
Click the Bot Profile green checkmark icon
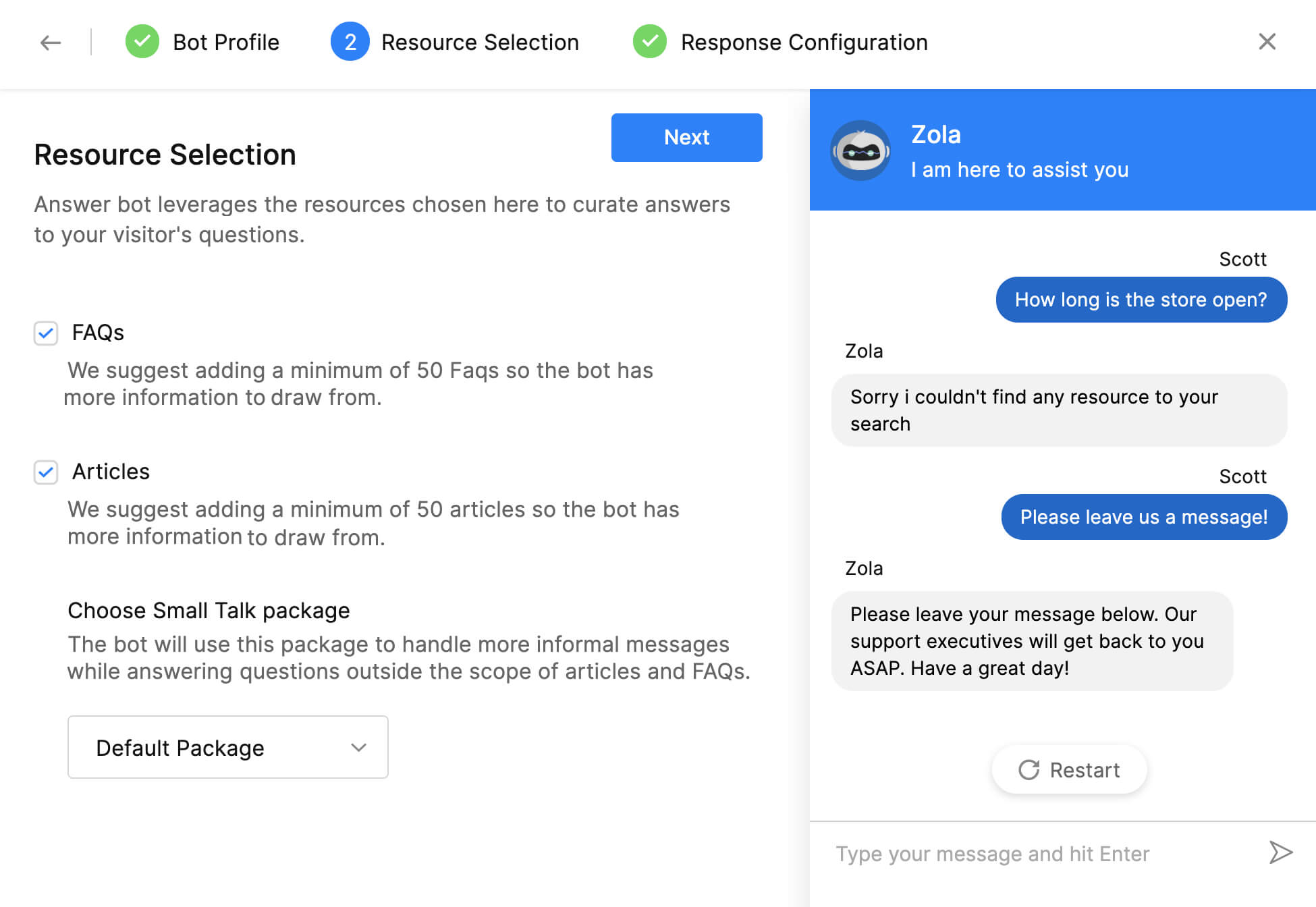tap(142, 42)
